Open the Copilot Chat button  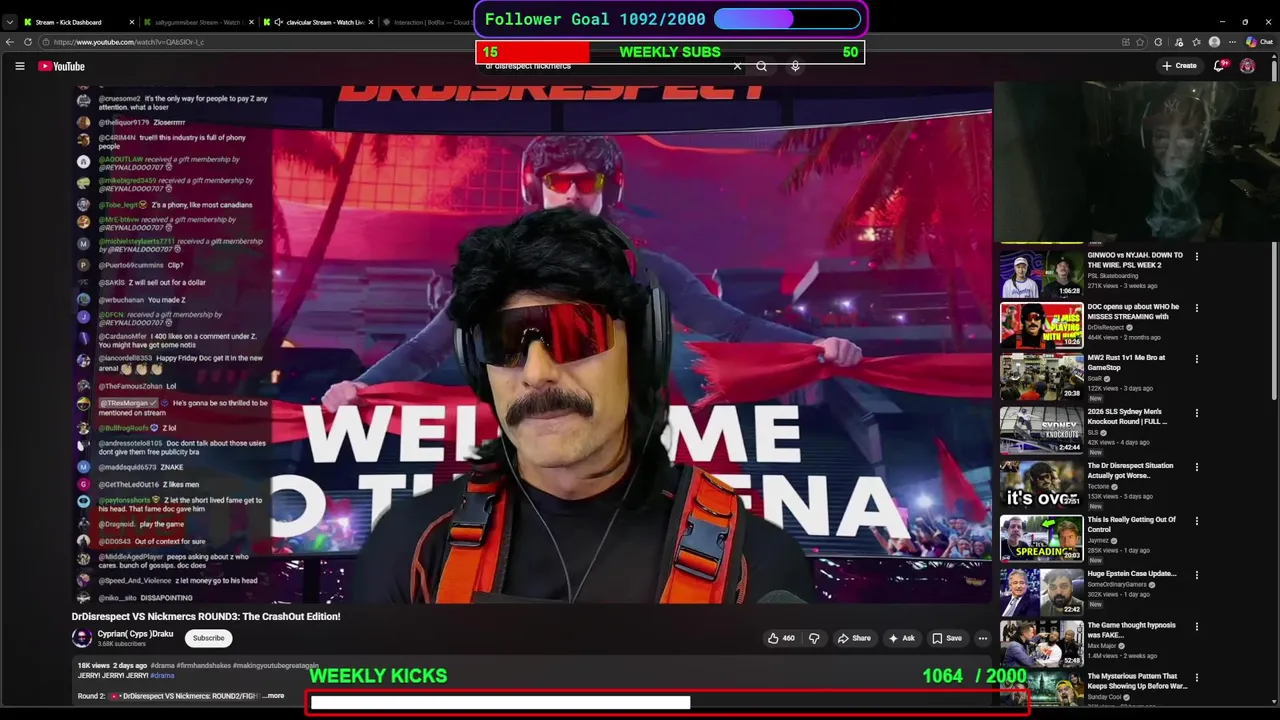click(x=1259, y=42)
